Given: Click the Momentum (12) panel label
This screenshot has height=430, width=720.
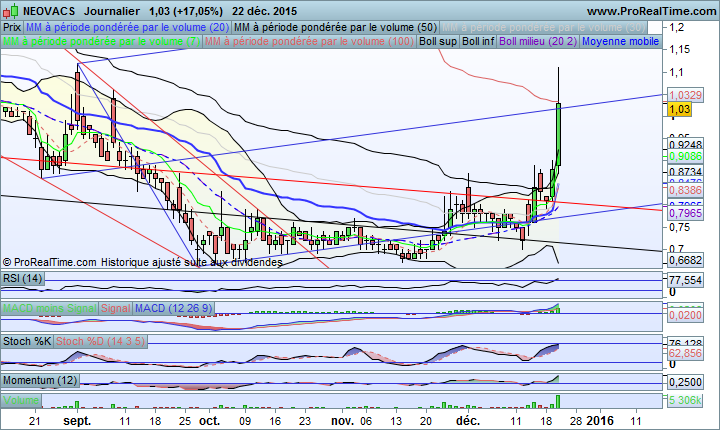Looking at the screenshot, I should coord(40,381).
